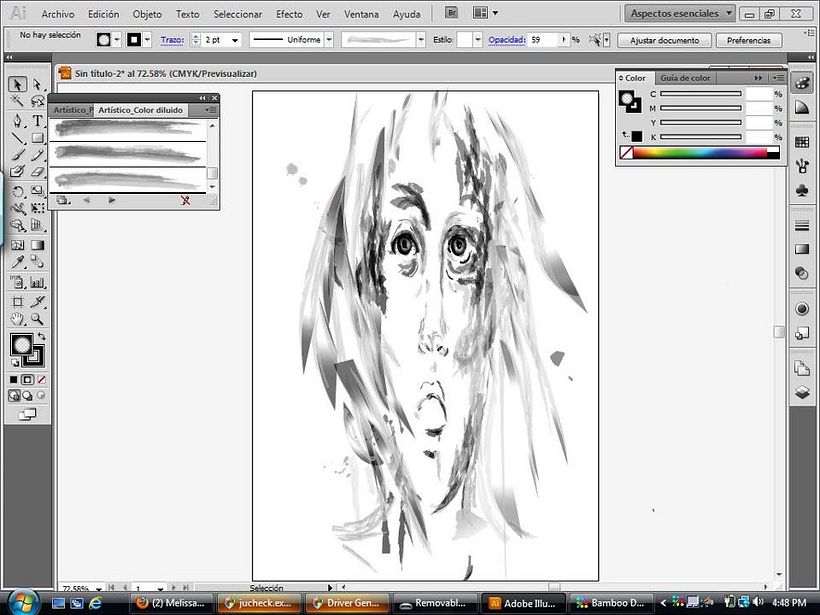Activate the Eyedropper tool
Screen dimensions: 820x615
click(17, 262)
